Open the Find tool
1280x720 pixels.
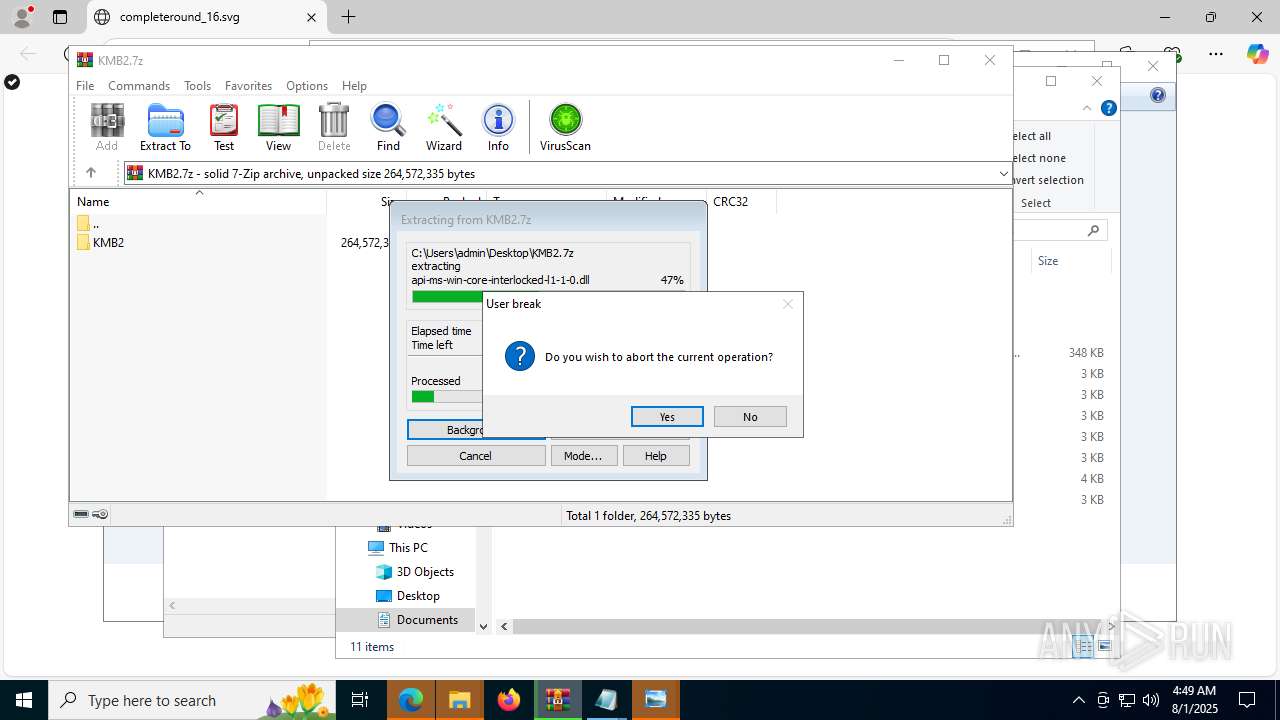pos(388,127)
